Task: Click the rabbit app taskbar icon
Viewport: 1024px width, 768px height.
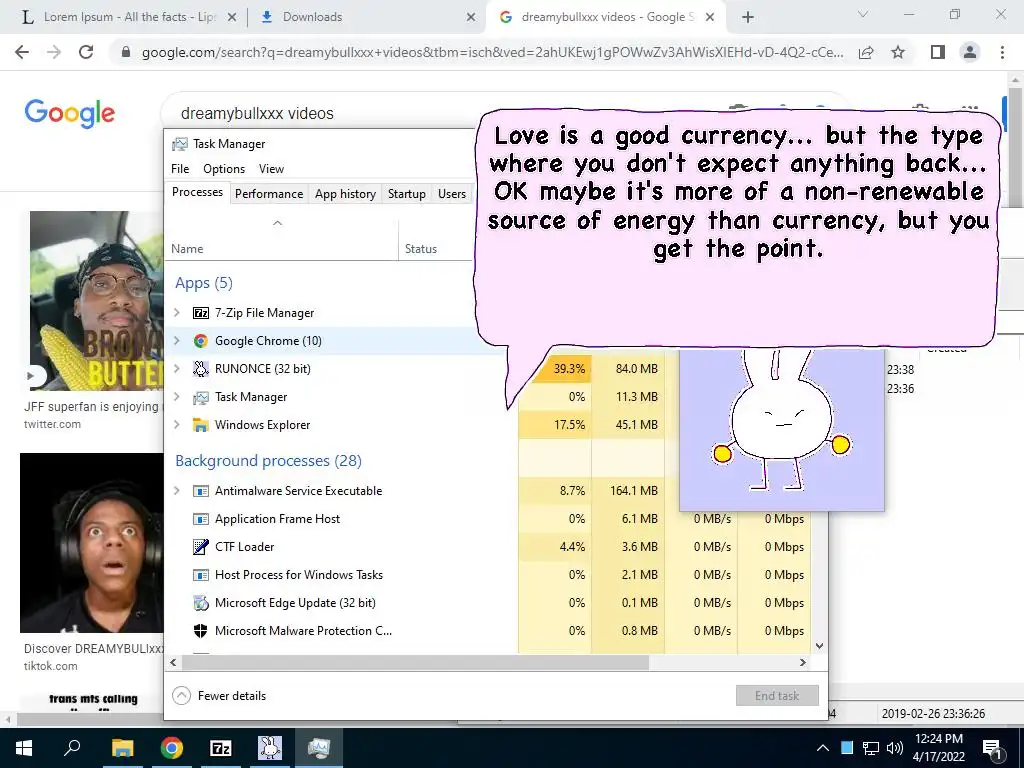Action: 270,748
